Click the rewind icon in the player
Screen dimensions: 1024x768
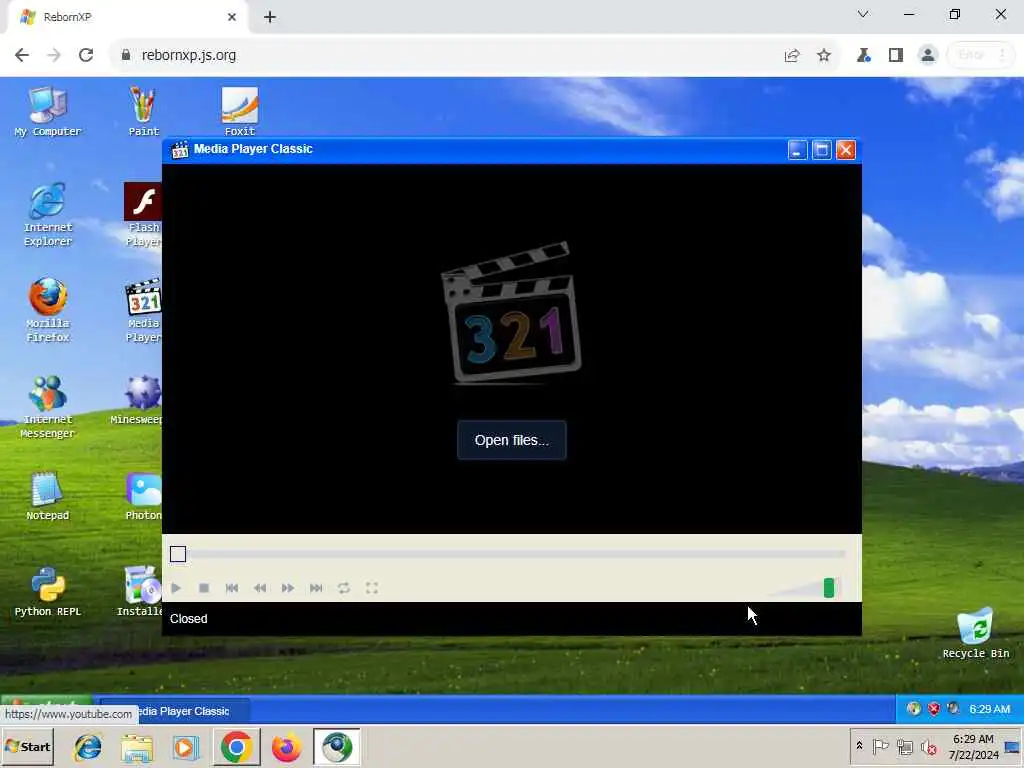click(x=260, y=588)
